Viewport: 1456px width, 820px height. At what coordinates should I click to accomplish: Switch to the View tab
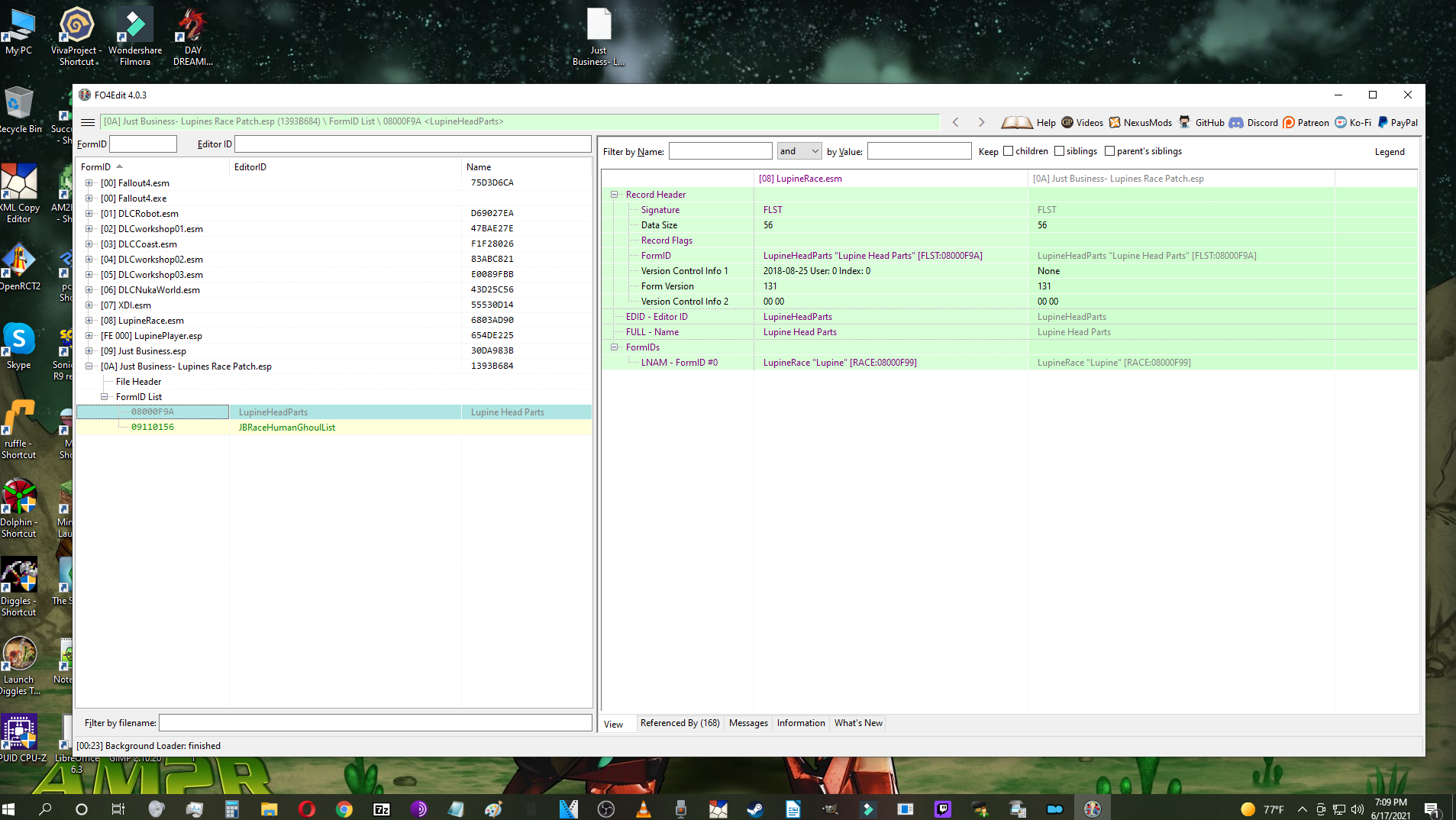[x=614, y=724]
